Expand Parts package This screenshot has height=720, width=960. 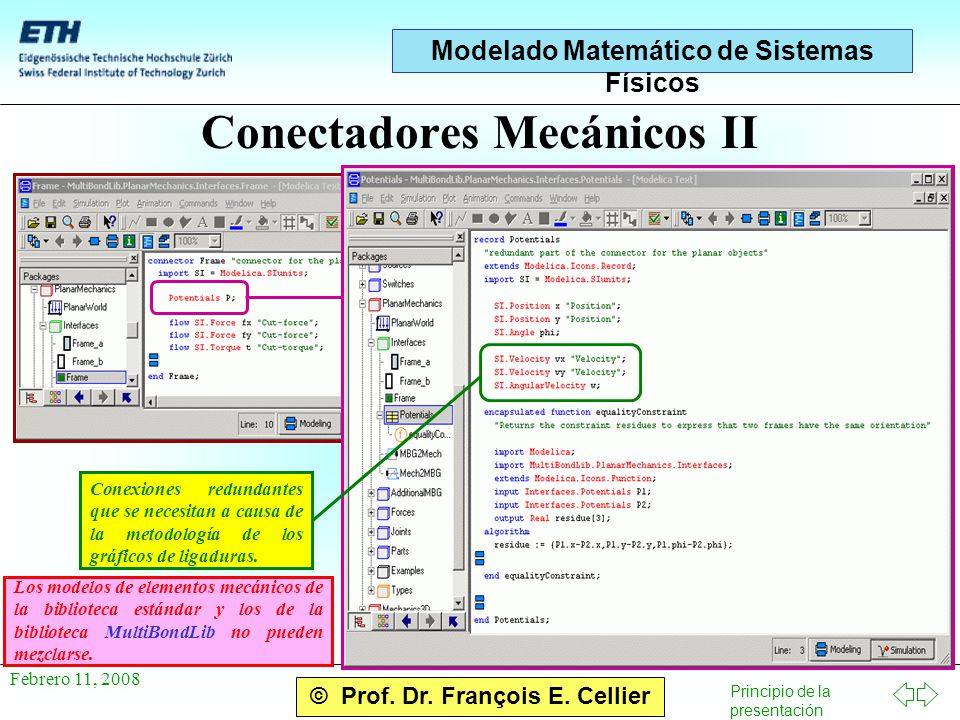coord(372,552)
